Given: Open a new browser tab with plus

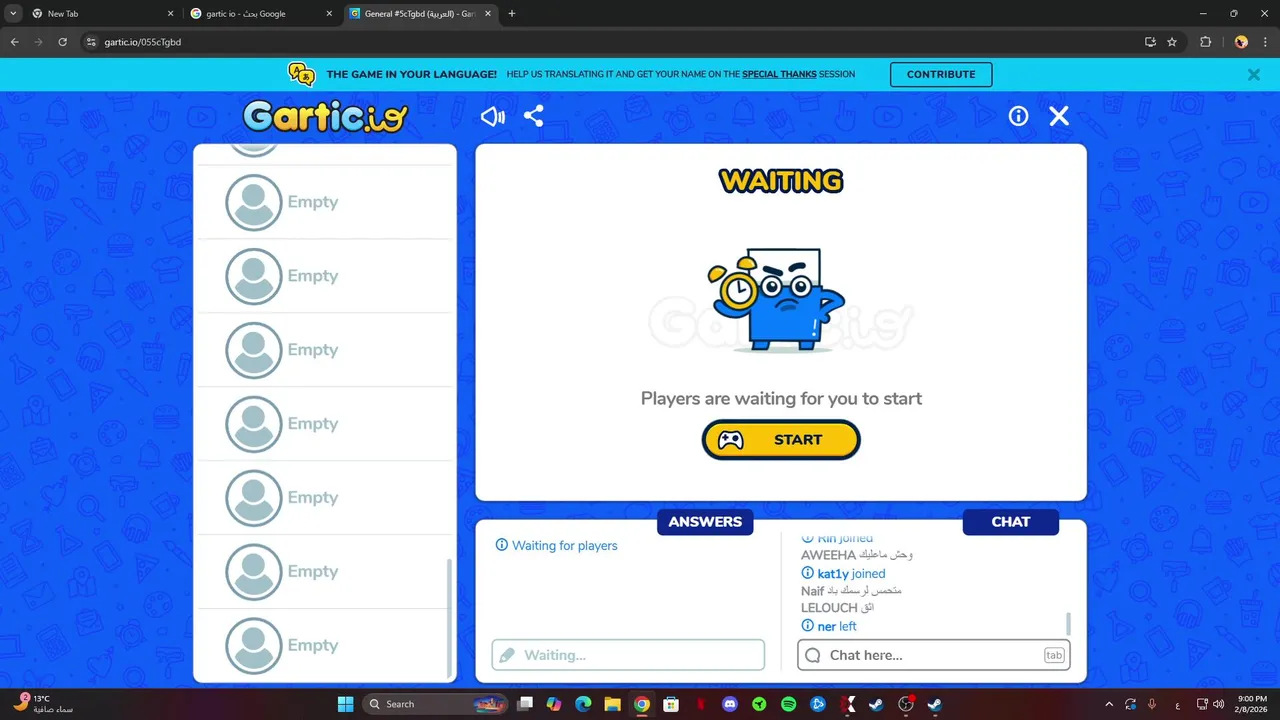Looking at the screenshot, I should 512,14.
